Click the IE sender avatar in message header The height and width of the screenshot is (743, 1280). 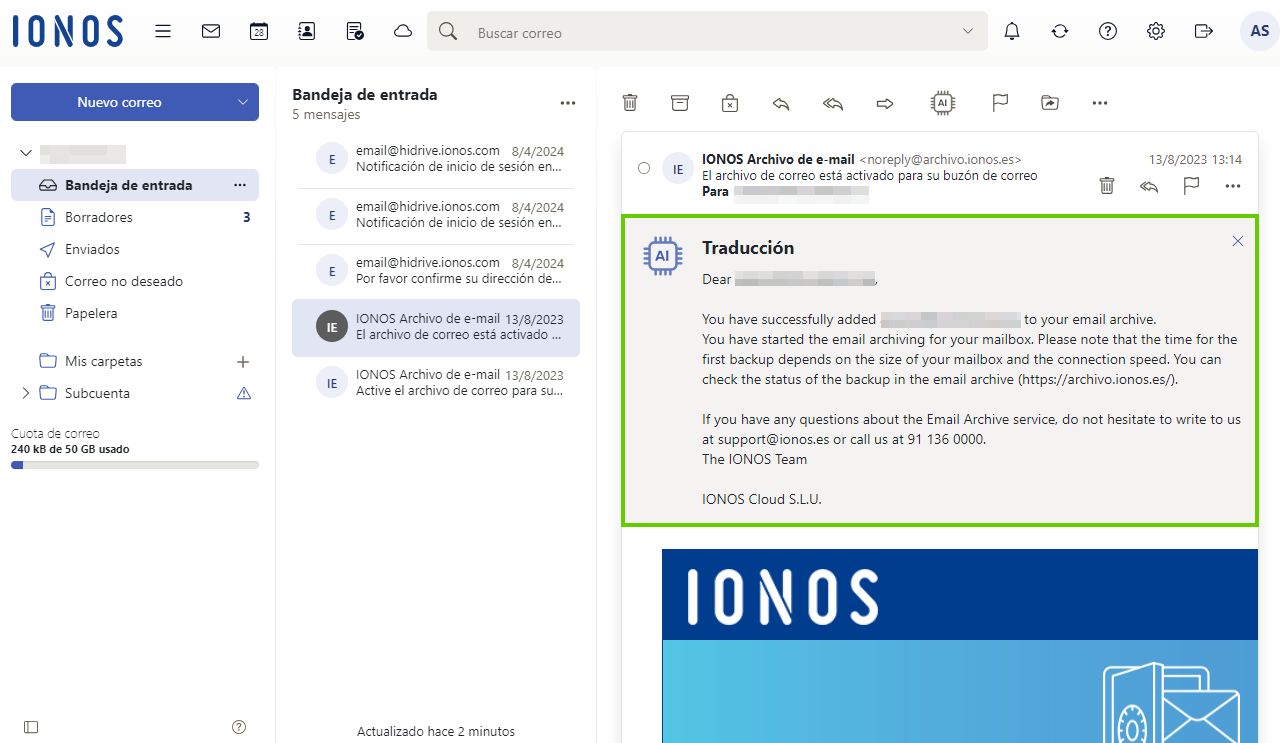(678, 169)
